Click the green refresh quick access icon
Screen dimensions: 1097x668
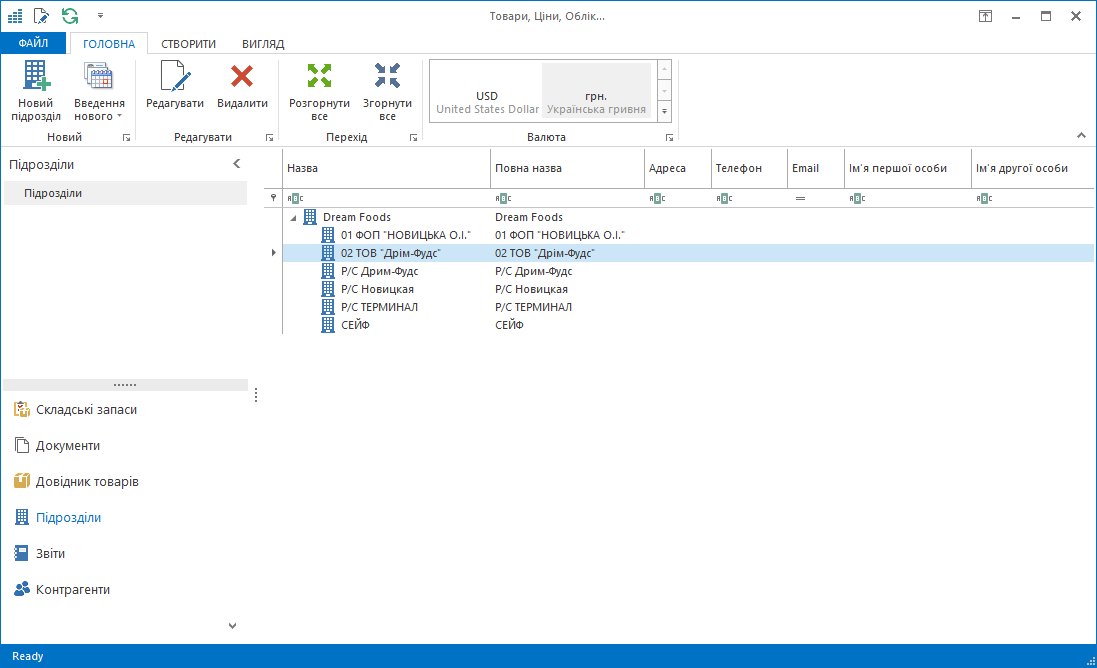70,15
